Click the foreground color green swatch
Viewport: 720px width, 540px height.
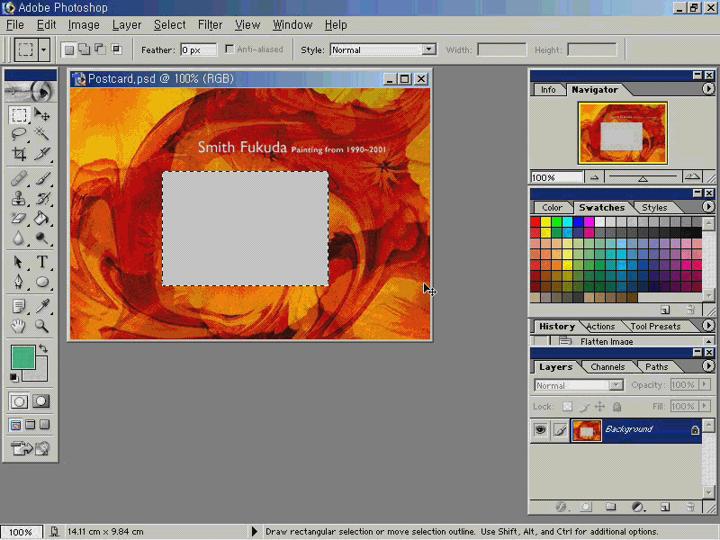[x=23, y=357]
